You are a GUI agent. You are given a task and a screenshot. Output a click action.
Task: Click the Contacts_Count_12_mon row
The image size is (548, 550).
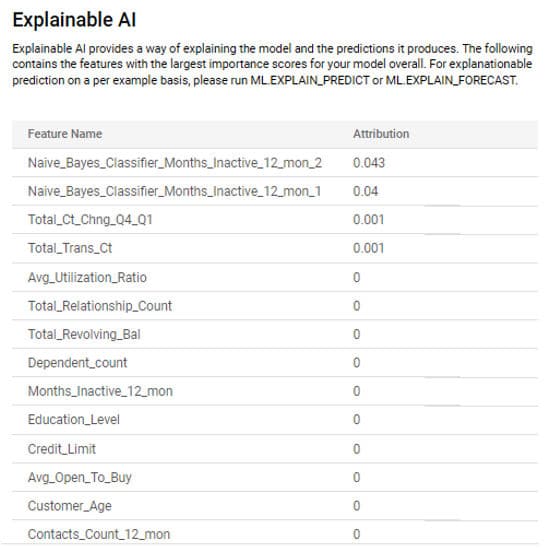(x=275, y=534)
